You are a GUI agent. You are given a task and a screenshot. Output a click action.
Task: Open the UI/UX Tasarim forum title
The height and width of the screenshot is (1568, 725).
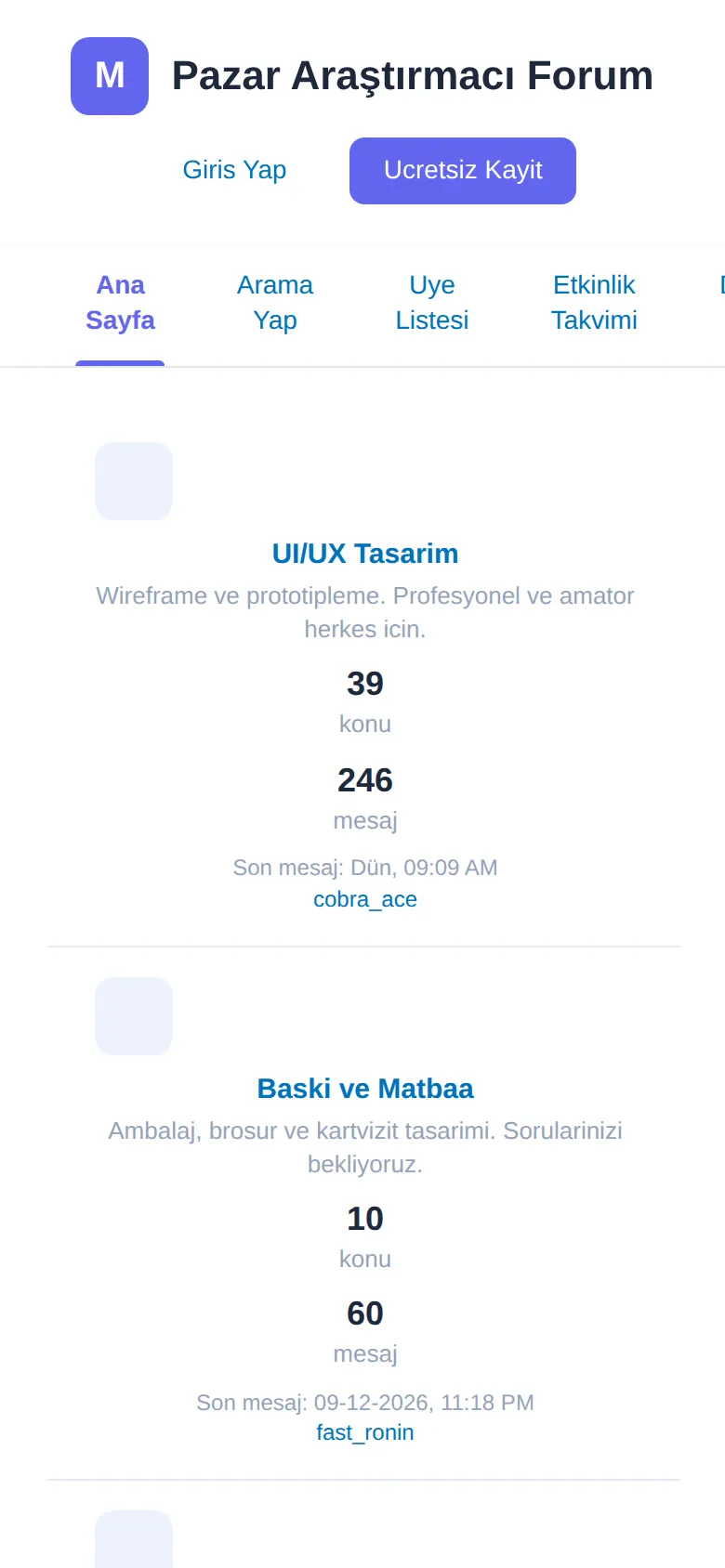pyautogui.click(x=365, y=554)
